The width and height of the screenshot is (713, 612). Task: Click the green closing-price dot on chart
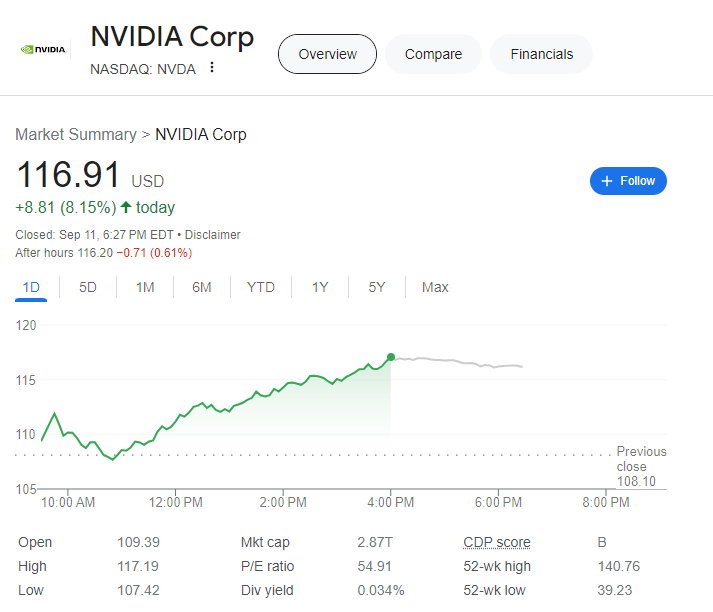click(390, 357)
